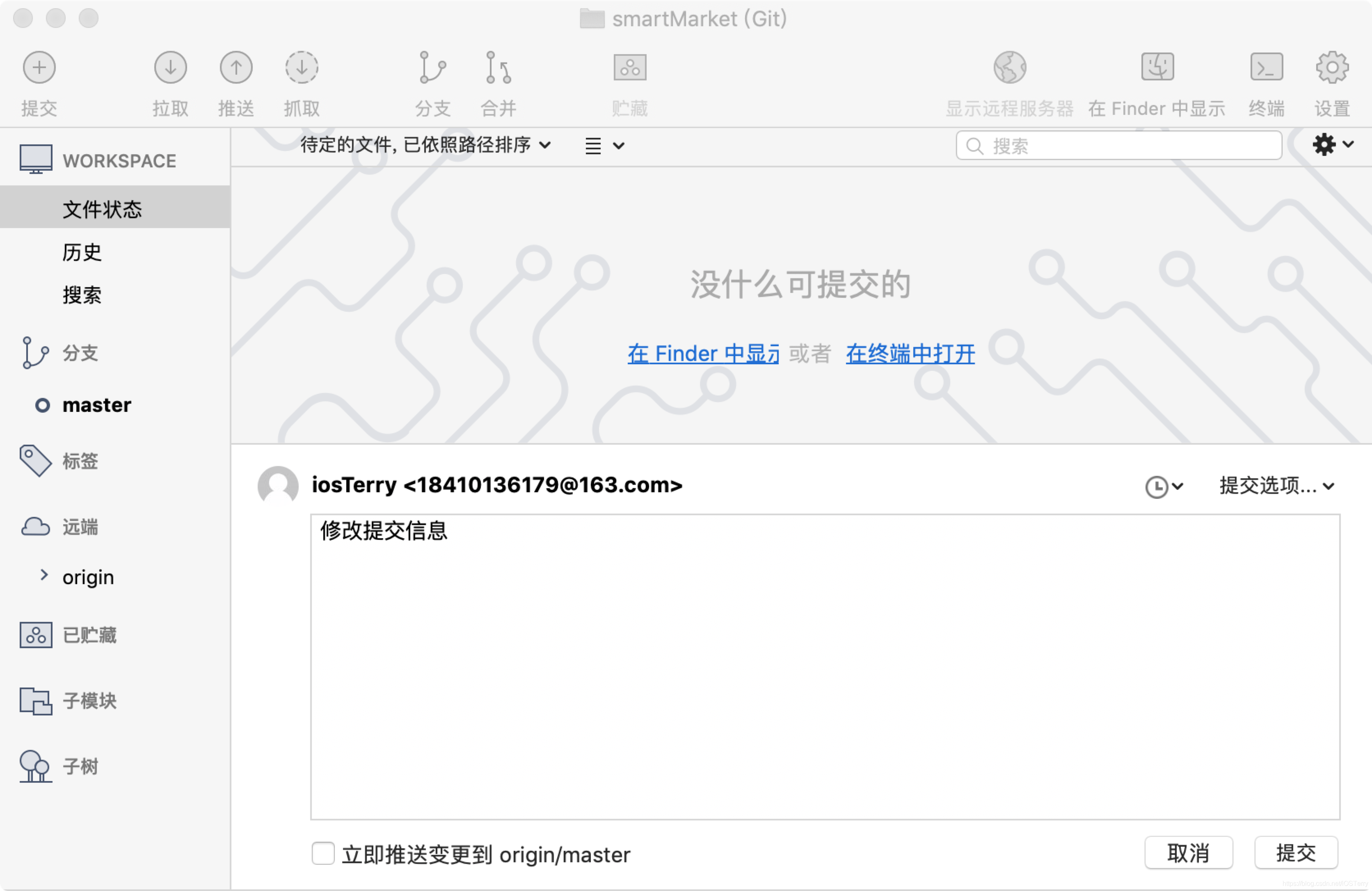Select History (历史) in the sidebar
The height and width of the screenshot is (891, 1372).
pos(82,252)
